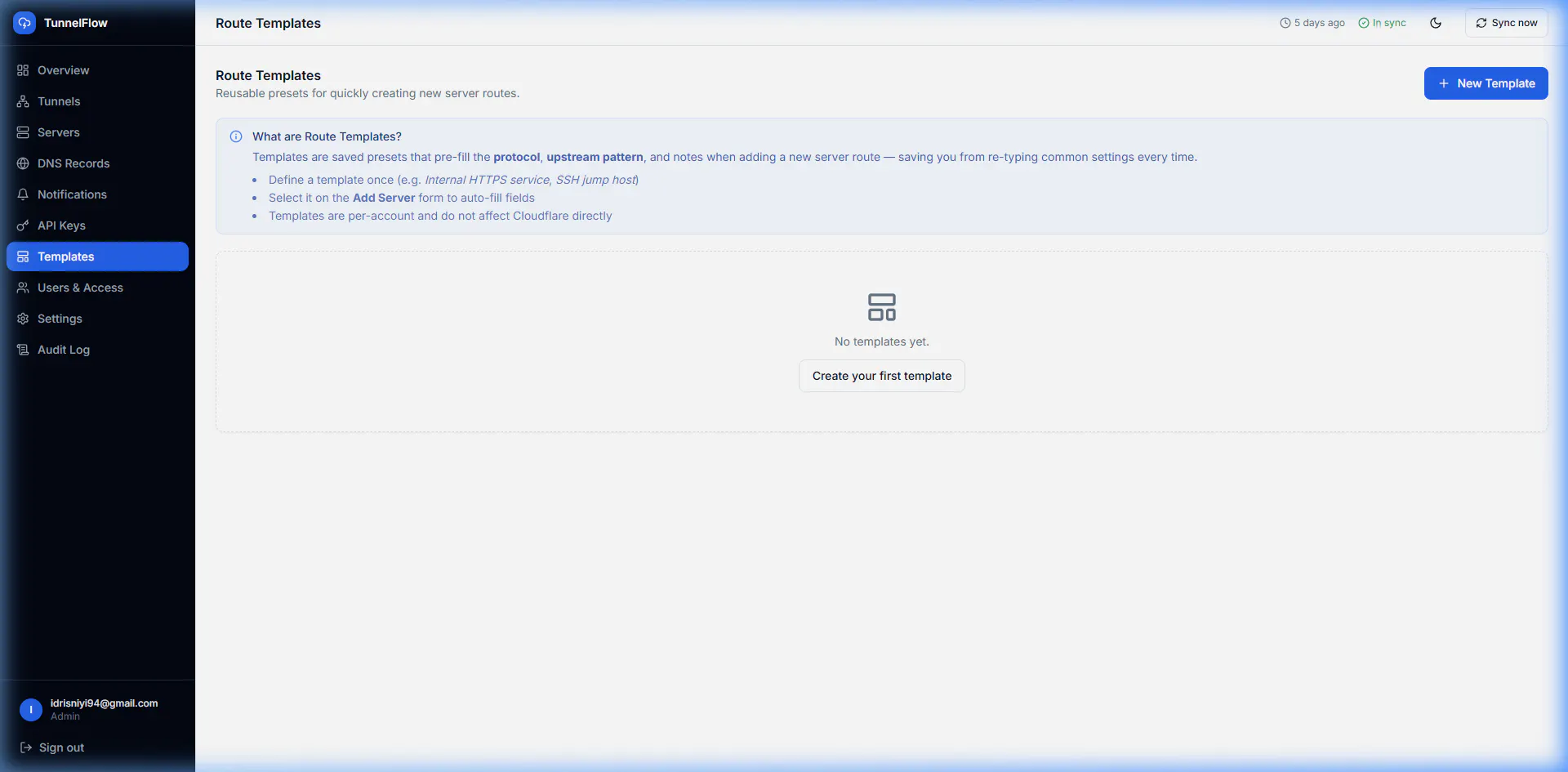
Task: Click What are Route Templates? heading
Action: point(327,136)
